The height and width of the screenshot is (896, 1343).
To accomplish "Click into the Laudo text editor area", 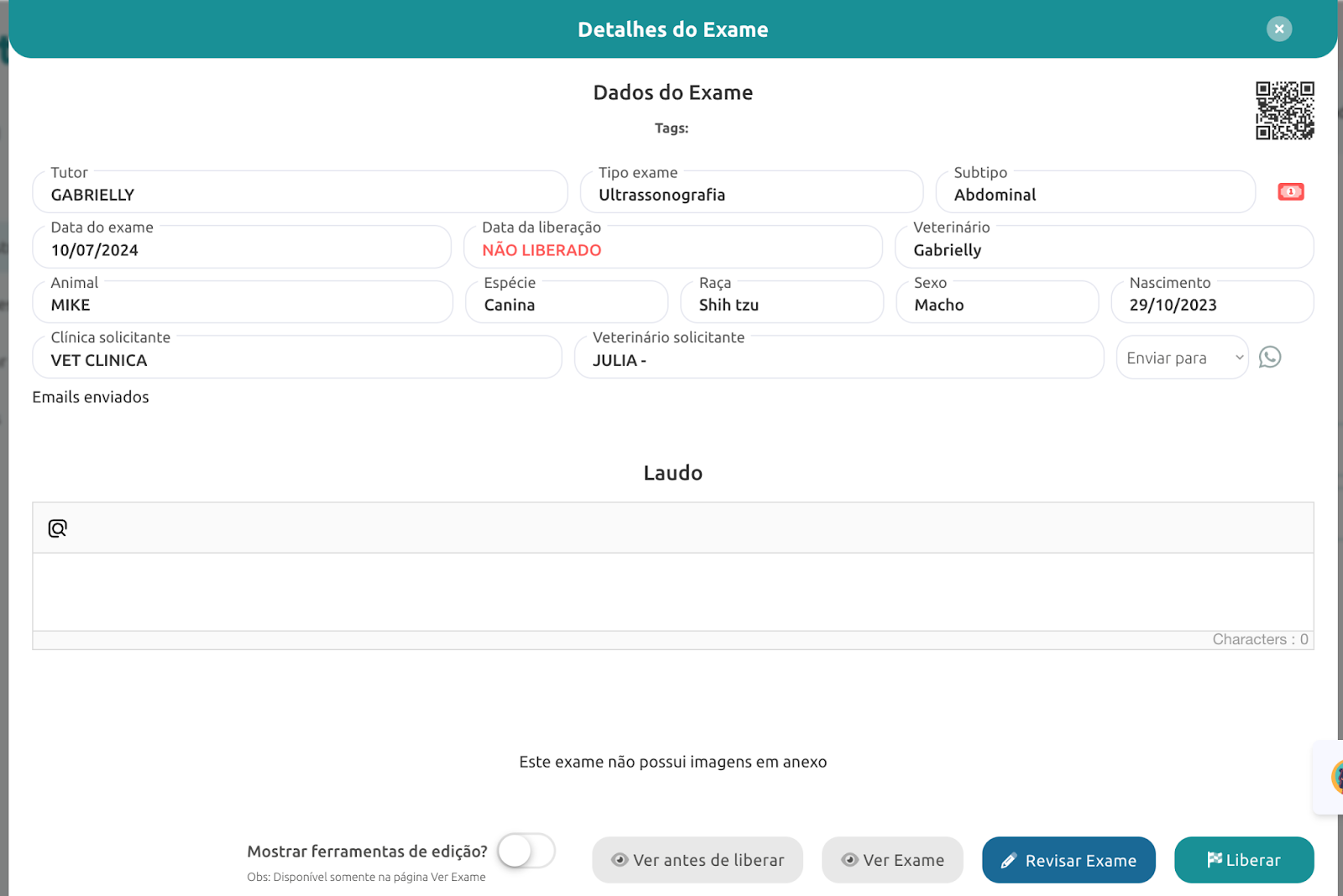I will click(672, 591).
